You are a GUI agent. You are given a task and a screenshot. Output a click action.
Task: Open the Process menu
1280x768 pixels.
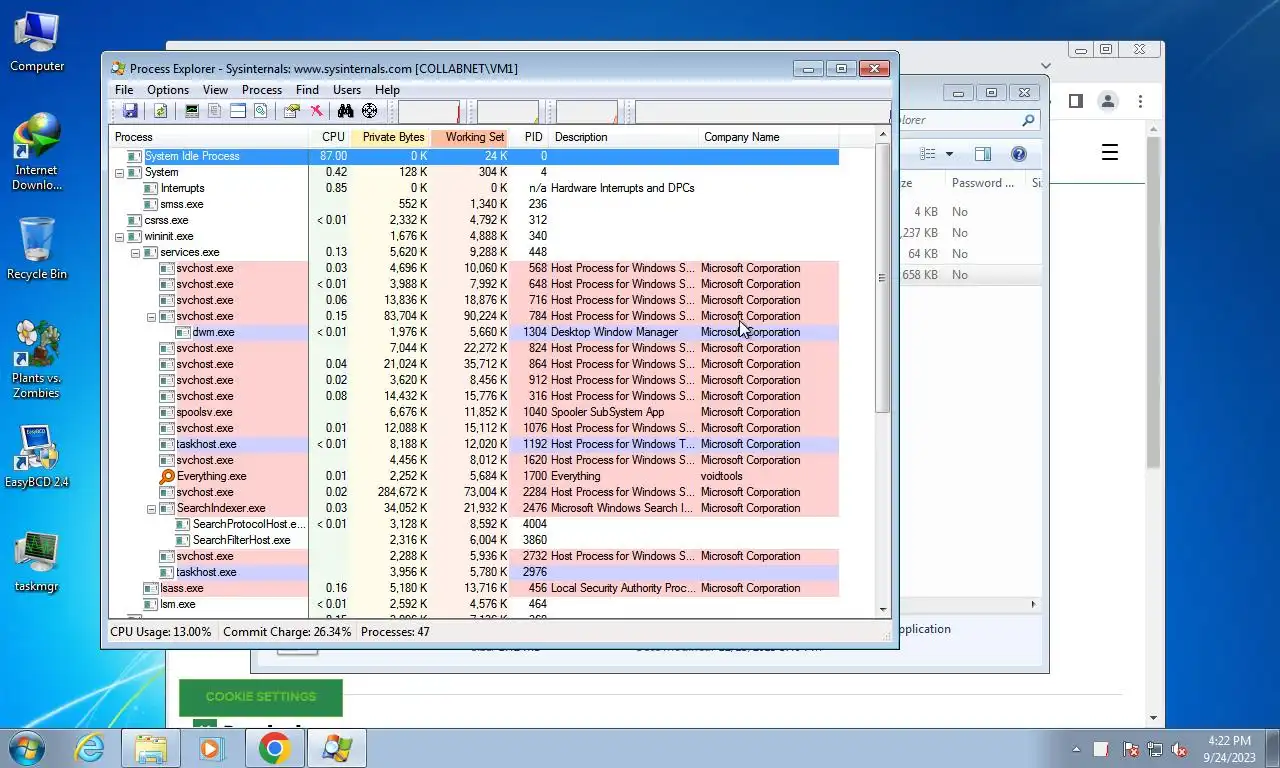262,90
